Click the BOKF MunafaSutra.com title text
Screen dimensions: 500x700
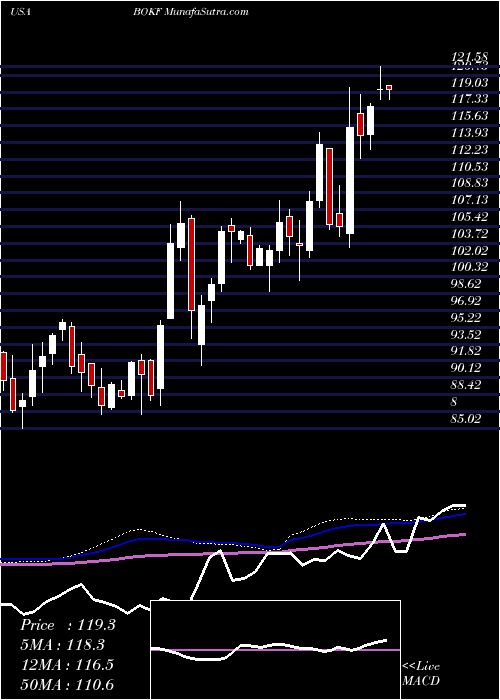[x=193, y=12]
